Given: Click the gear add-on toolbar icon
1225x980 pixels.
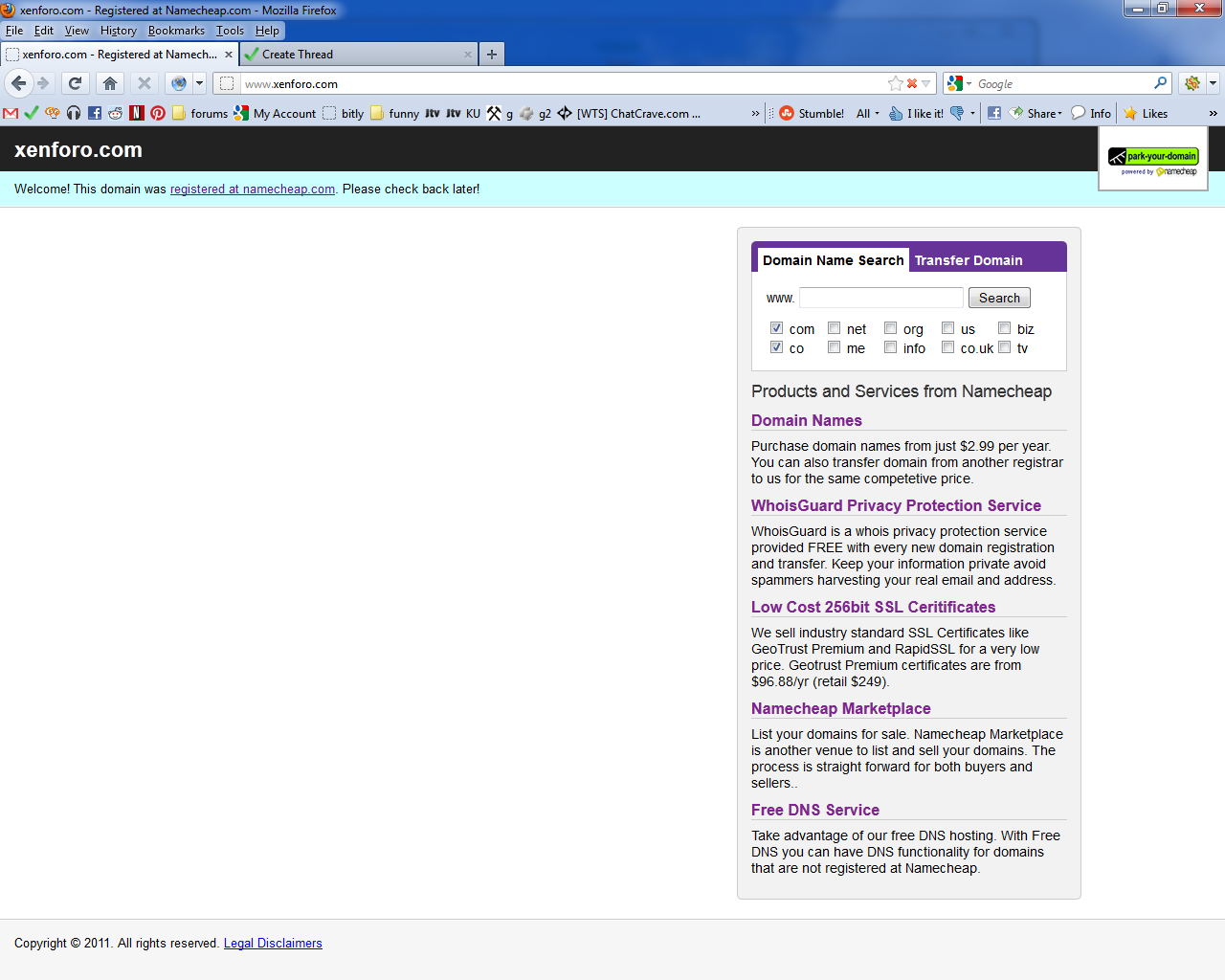Looking at the screenshot, I should click(1192, 83).
